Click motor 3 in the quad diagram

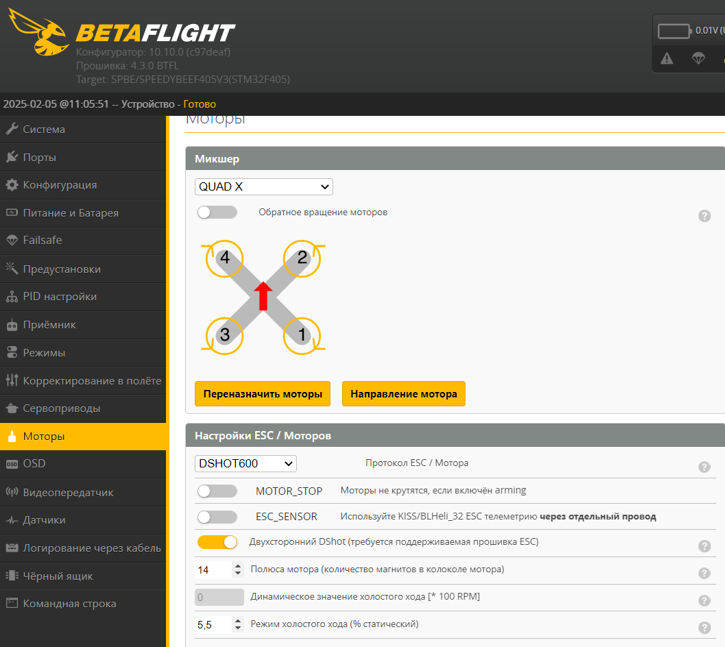pos(224,335)
